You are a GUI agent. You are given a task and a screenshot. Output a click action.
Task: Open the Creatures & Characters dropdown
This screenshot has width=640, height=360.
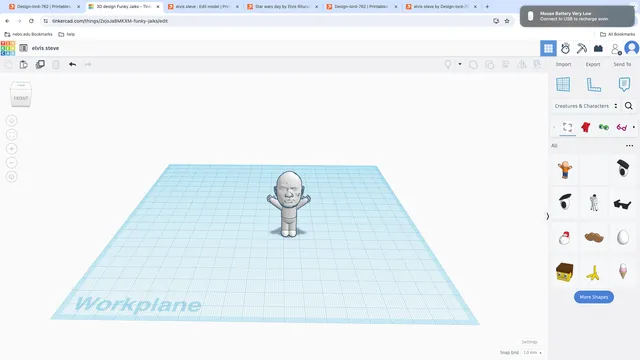(x=586, y=106)
